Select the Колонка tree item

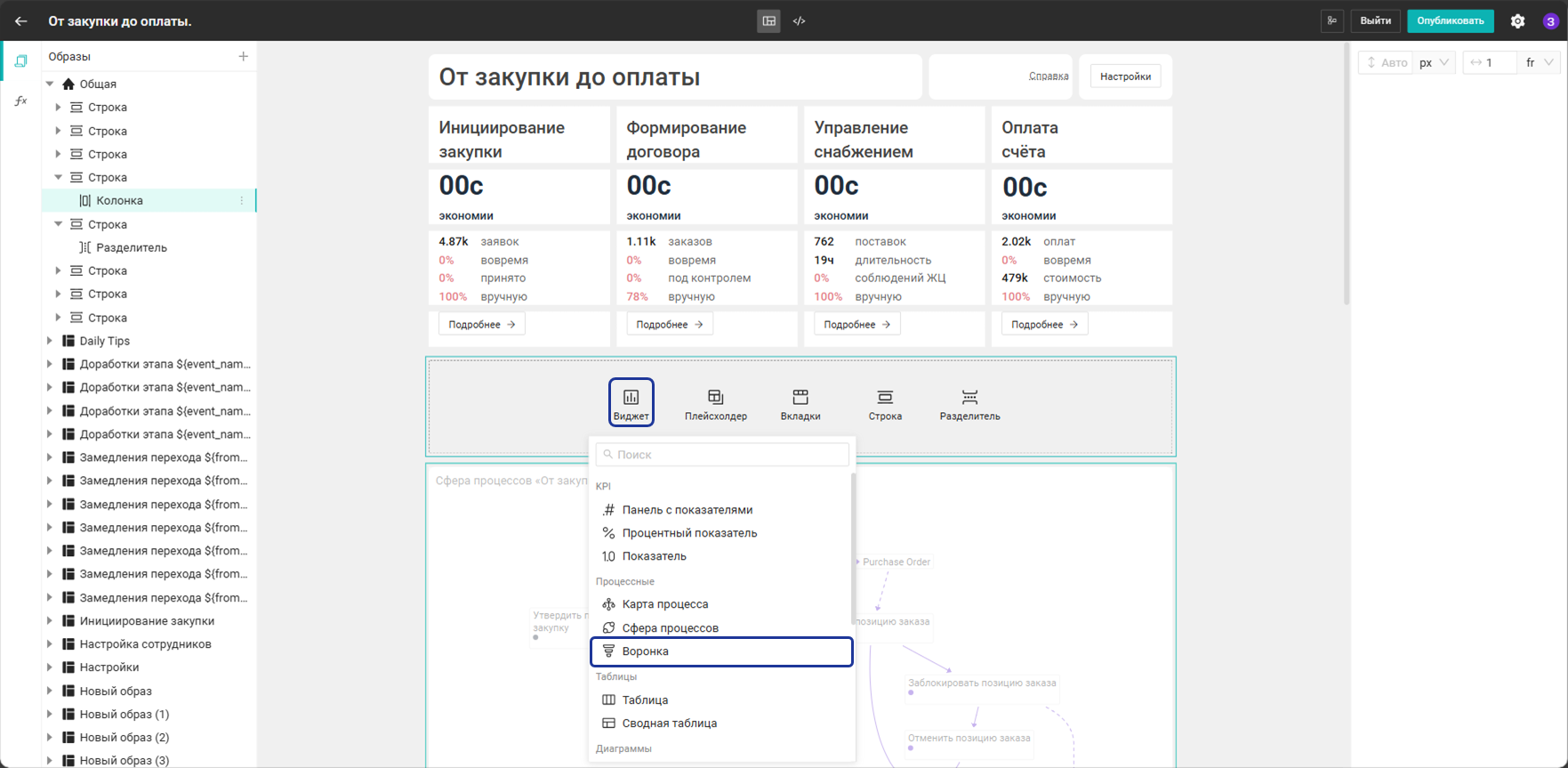pos(149,201)
